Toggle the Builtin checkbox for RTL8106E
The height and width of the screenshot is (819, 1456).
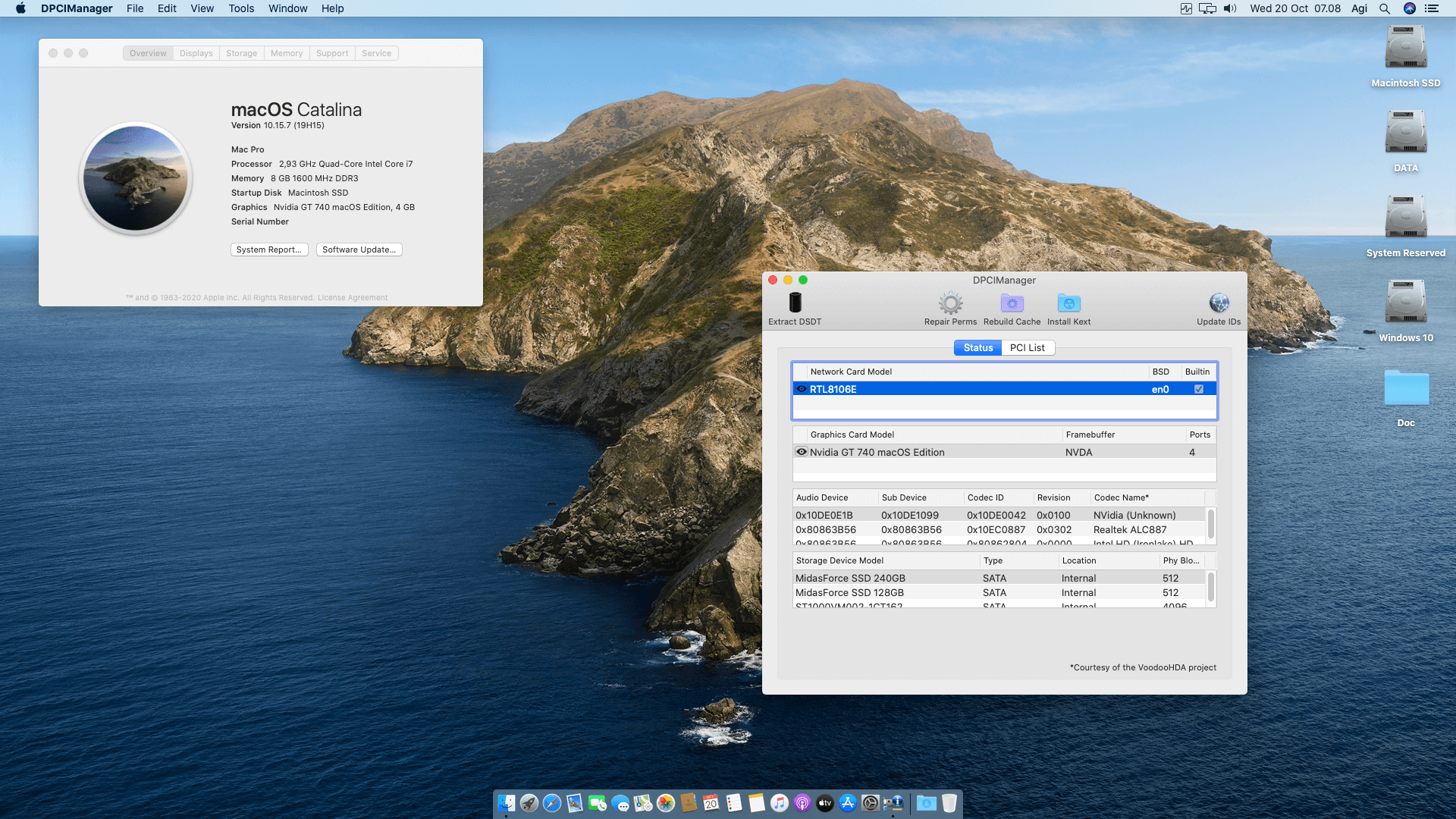(x=1199, y=389)
